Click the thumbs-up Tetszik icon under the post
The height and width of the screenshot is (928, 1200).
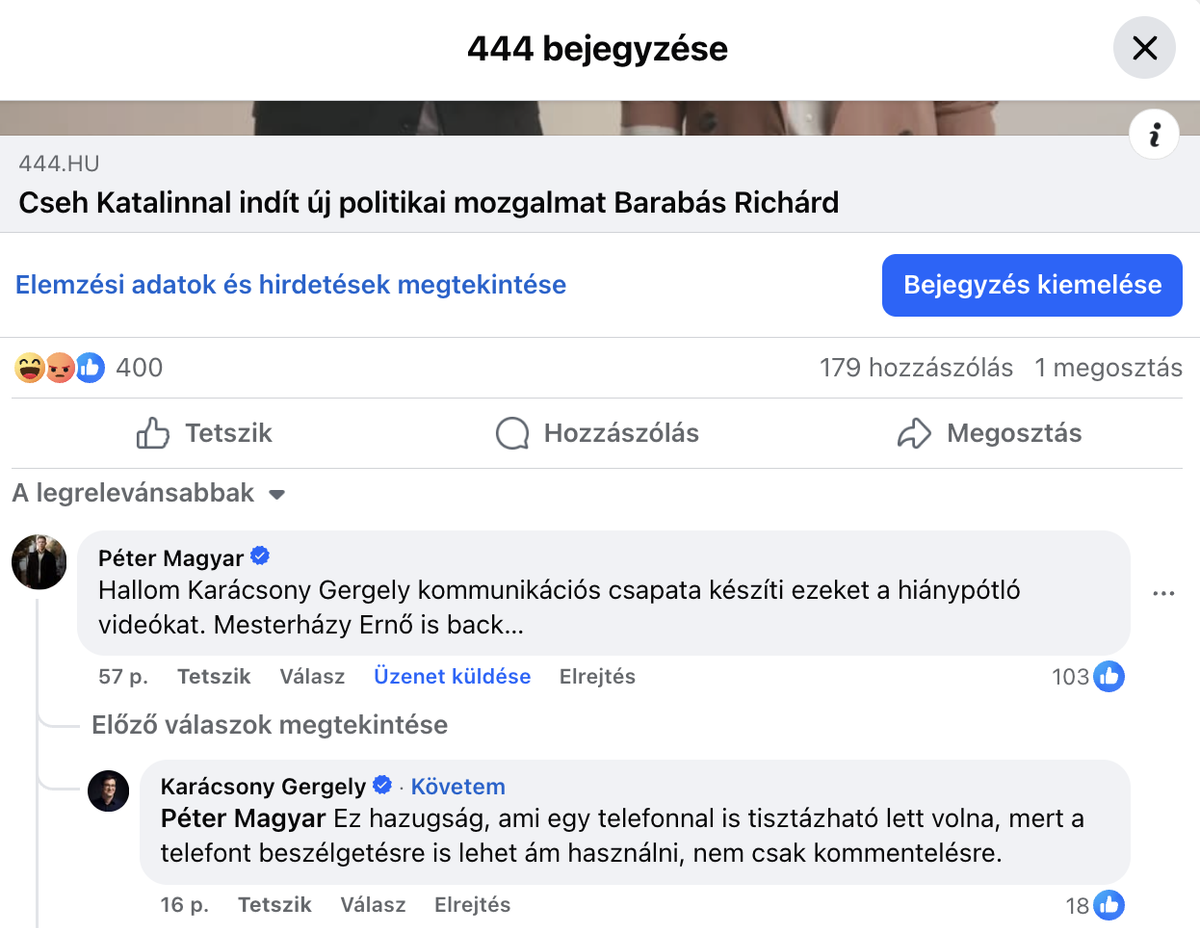click(x=153, y=433)
